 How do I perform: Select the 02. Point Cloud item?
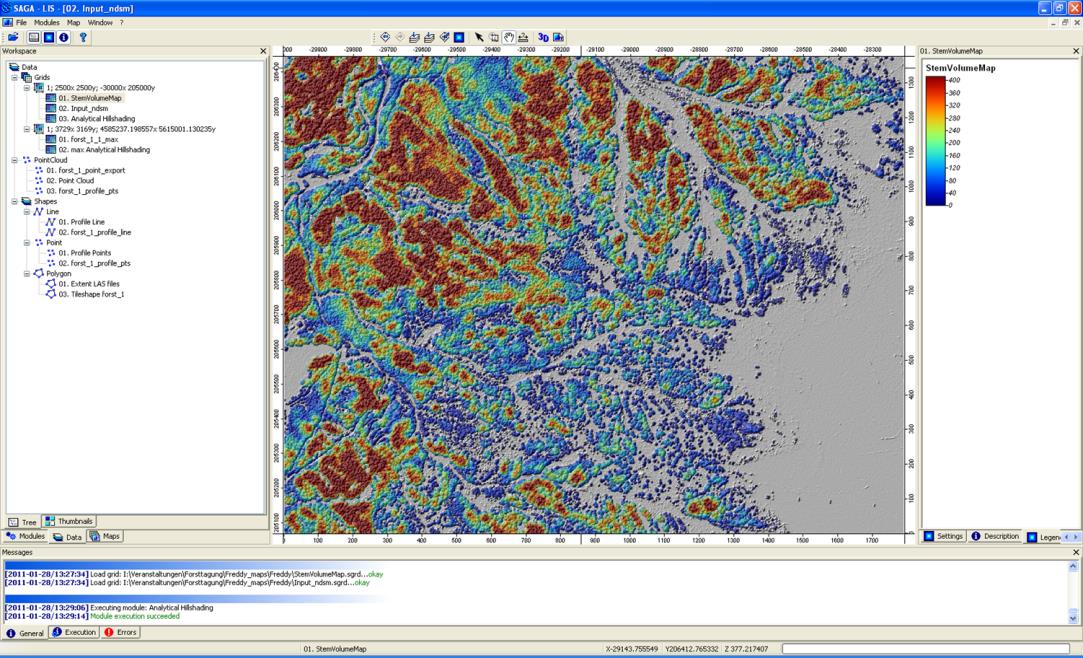click(x=70, y=181)
